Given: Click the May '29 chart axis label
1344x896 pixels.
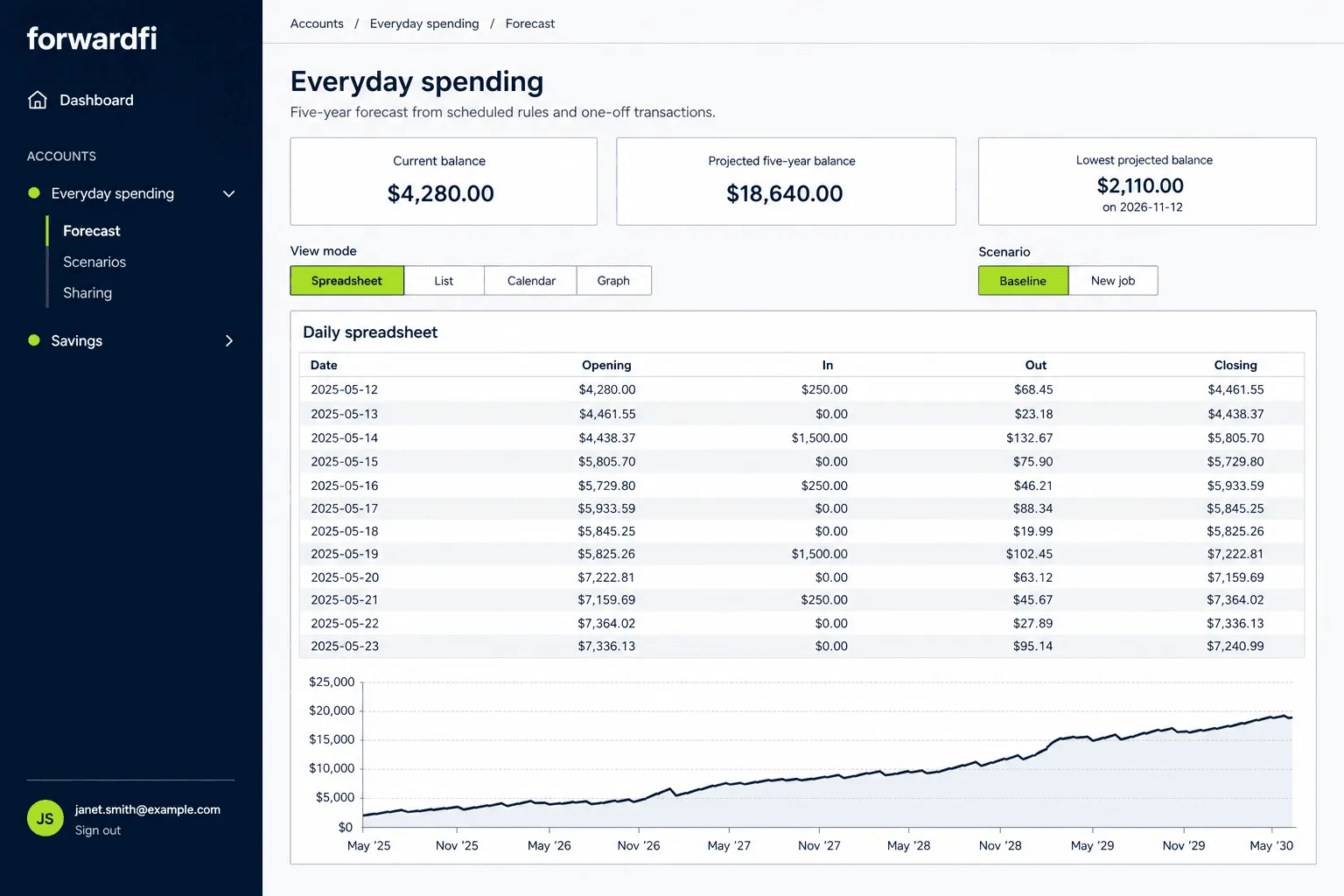Looking at the screenshot, I should coord(1093,845).
